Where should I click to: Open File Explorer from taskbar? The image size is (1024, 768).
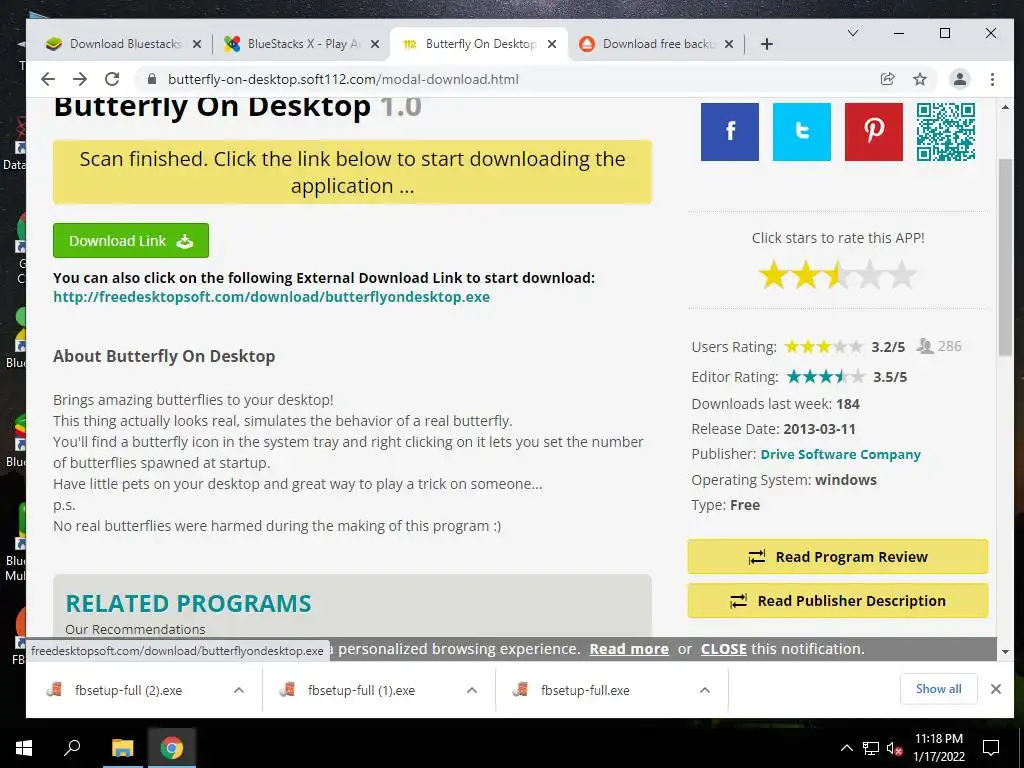point(122,748)
